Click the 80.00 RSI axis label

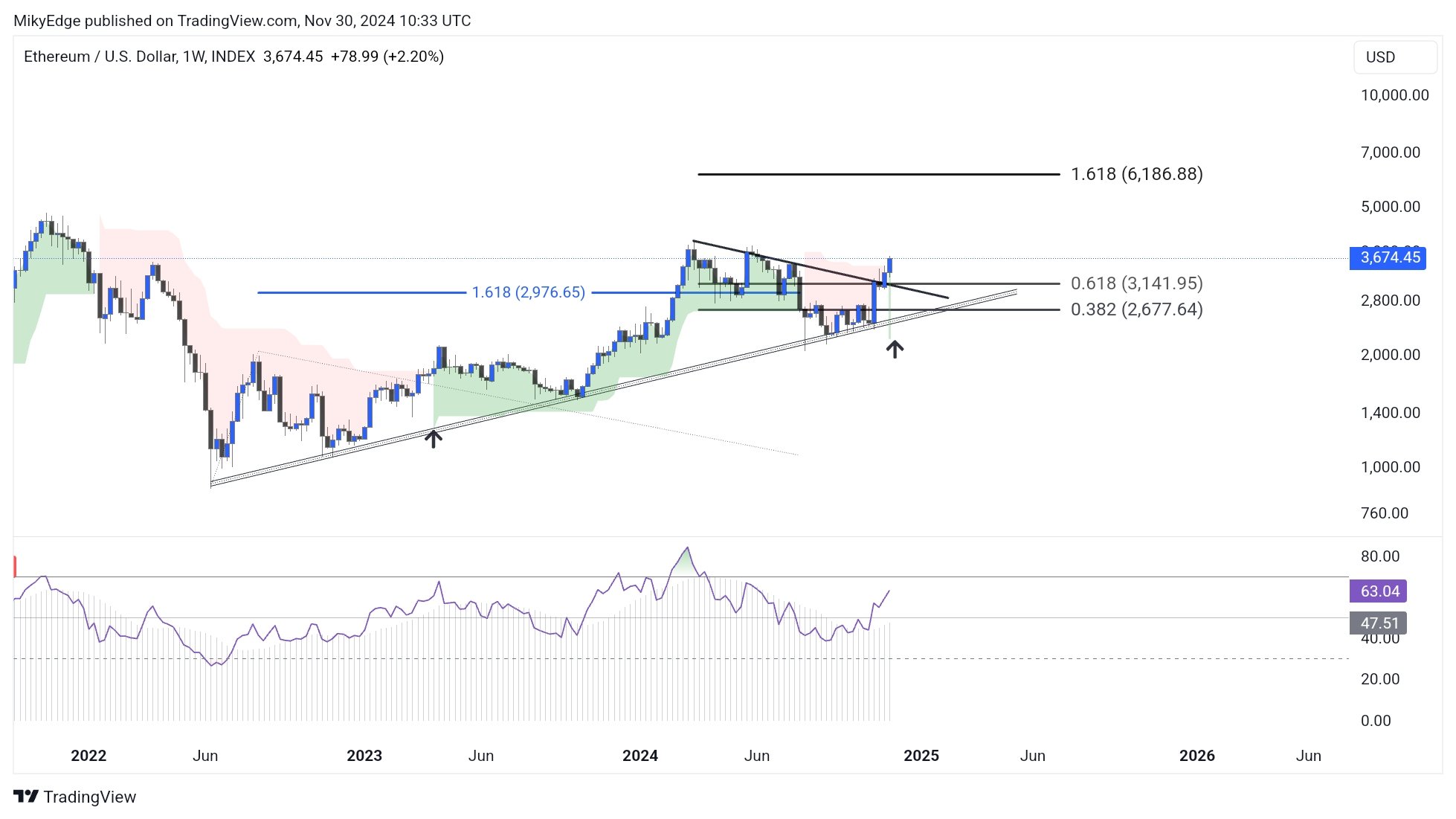pos(1379,556)
